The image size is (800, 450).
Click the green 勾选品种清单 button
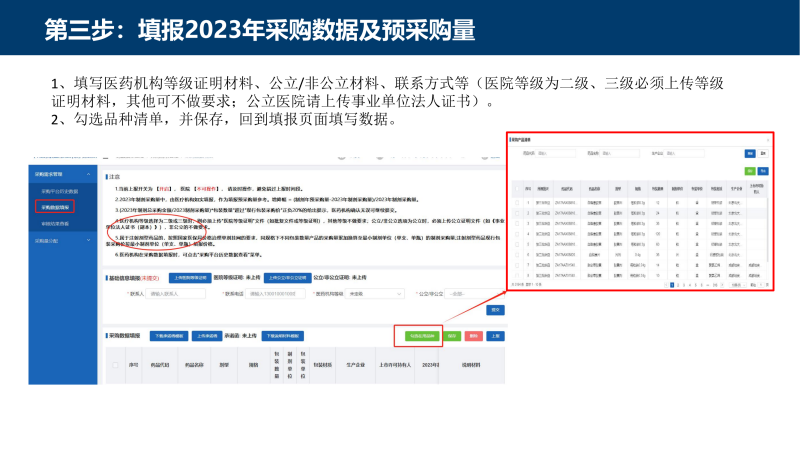[419, 336]
